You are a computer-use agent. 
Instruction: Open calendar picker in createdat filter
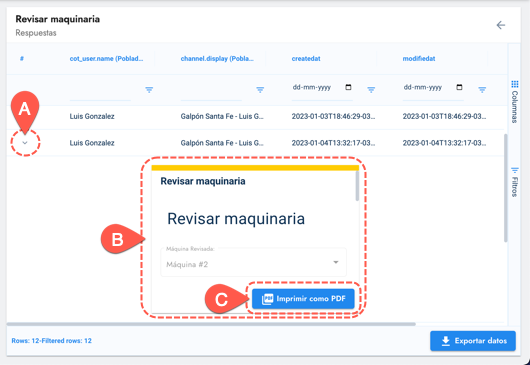click(348, 87)
